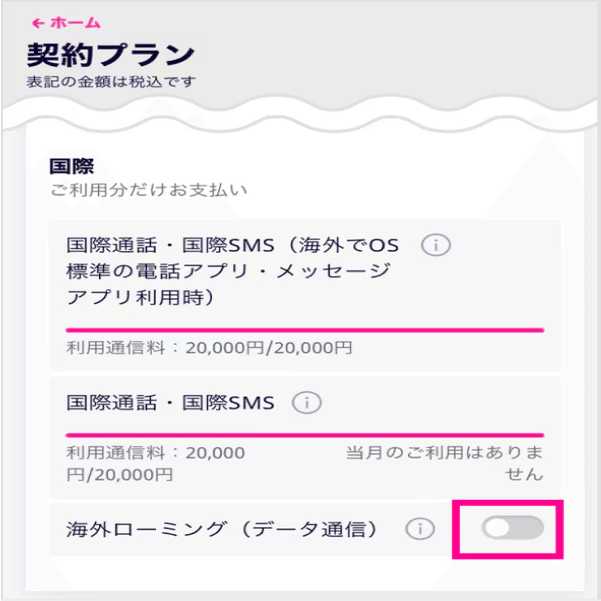
Task: Click the pink usage bar in first card
Action: point(305,330)
